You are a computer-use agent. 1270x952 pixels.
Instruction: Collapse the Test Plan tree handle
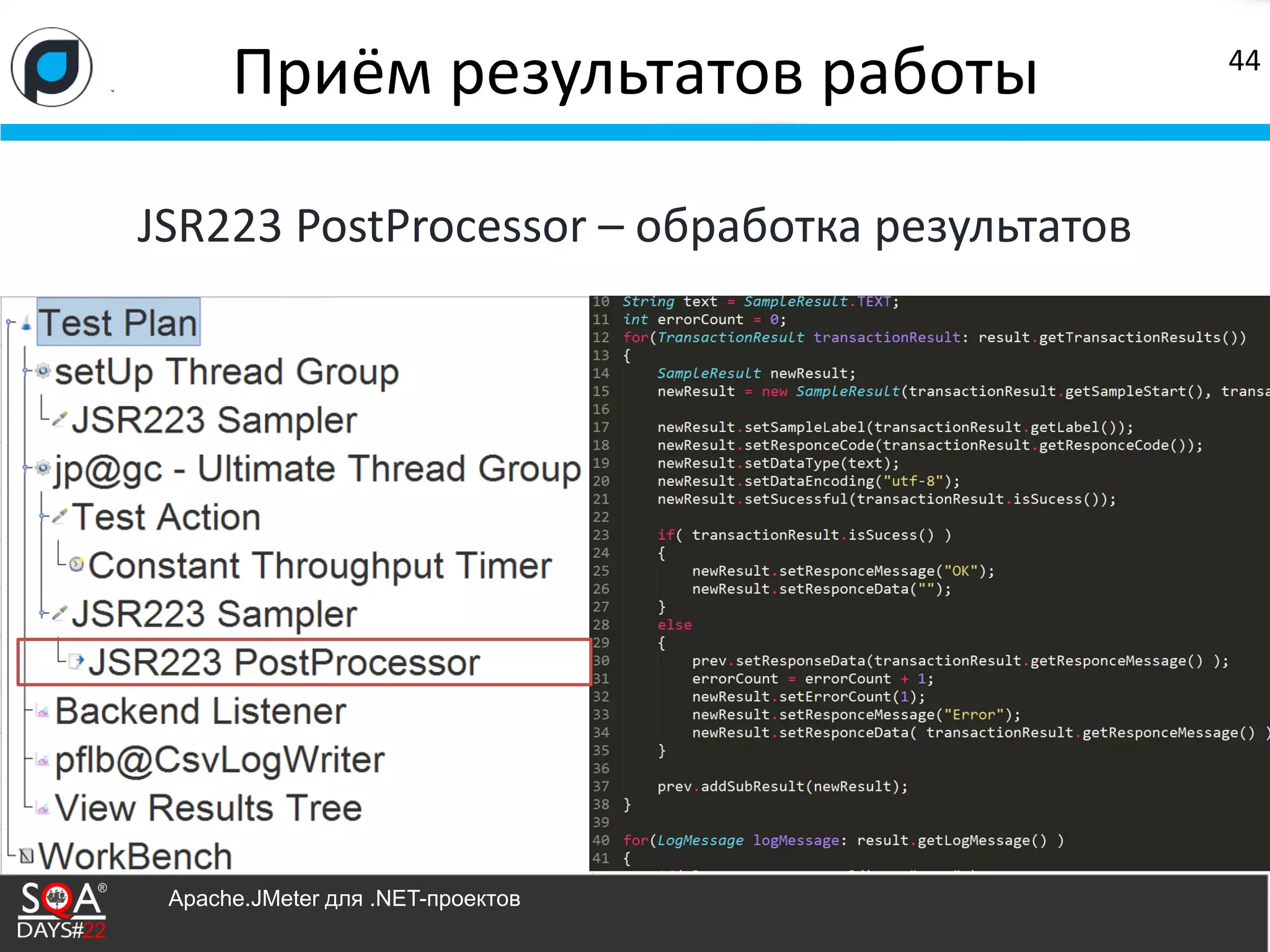tap(10, 322)
